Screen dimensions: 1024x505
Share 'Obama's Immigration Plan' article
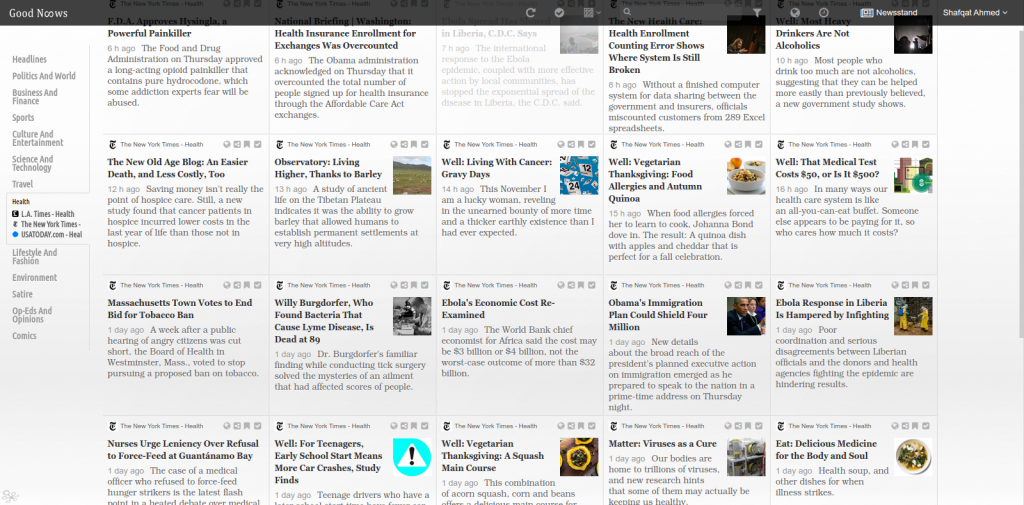[739, 285]
